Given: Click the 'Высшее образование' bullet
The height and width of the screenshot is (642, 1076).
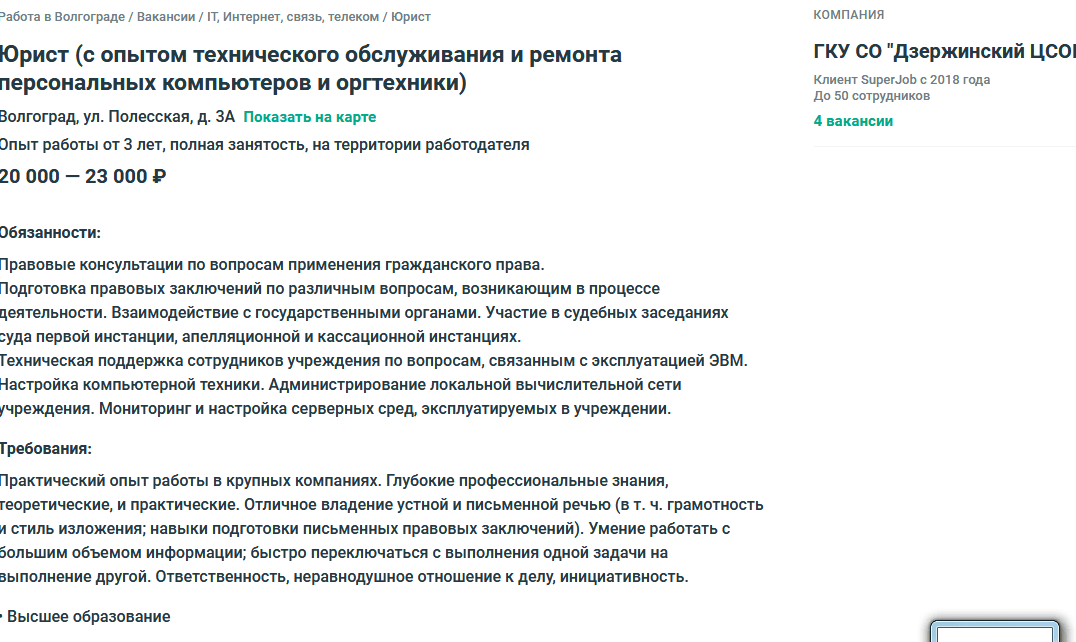Looking at the screenshot, I should coord(85,617).
